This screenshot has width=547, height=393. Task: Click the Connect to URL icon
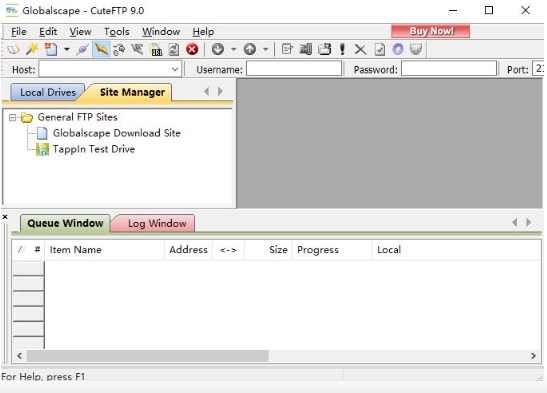click(x=156, y=50)
